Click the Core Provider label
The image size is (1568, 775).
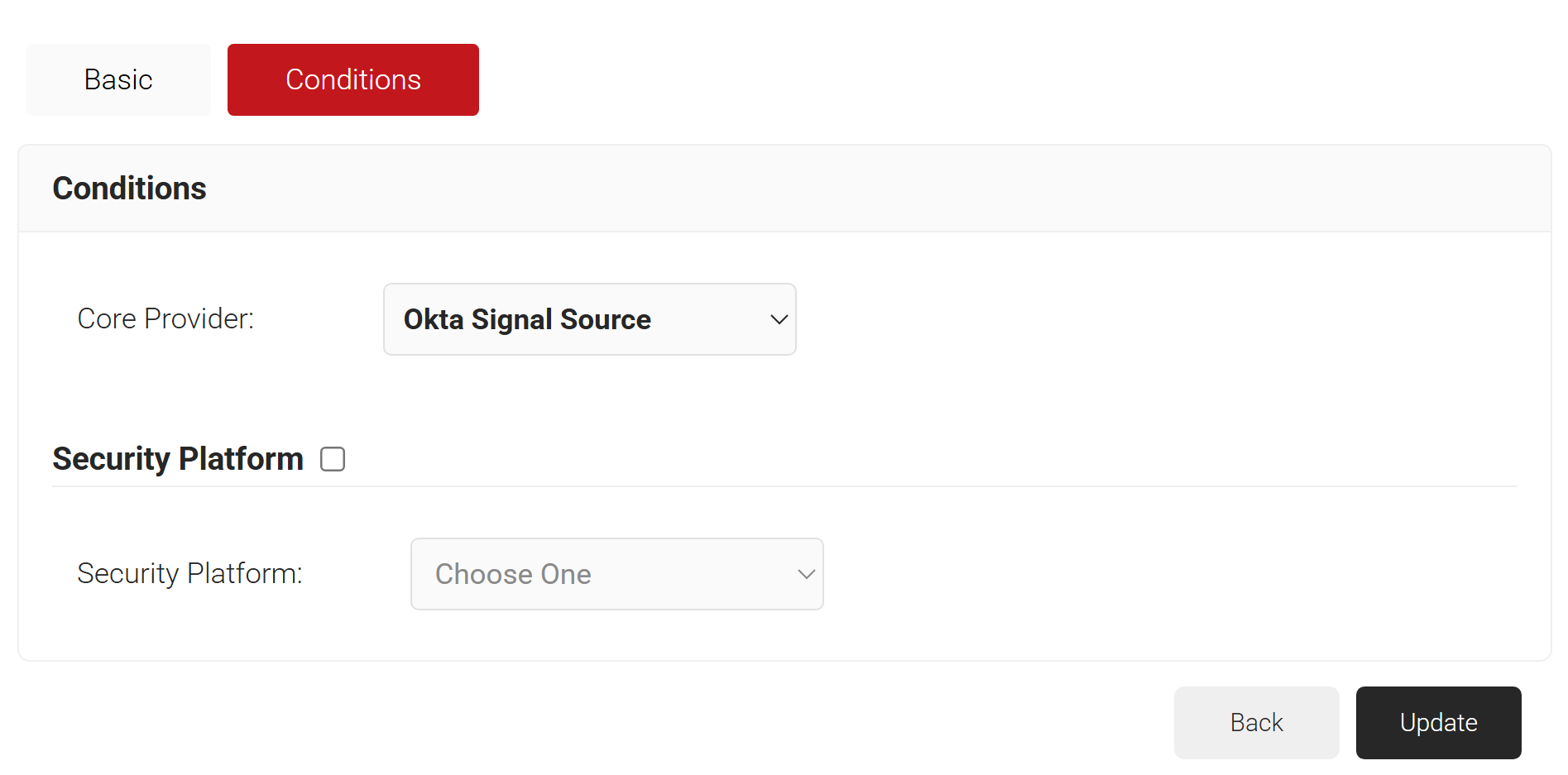coord(165,318)
